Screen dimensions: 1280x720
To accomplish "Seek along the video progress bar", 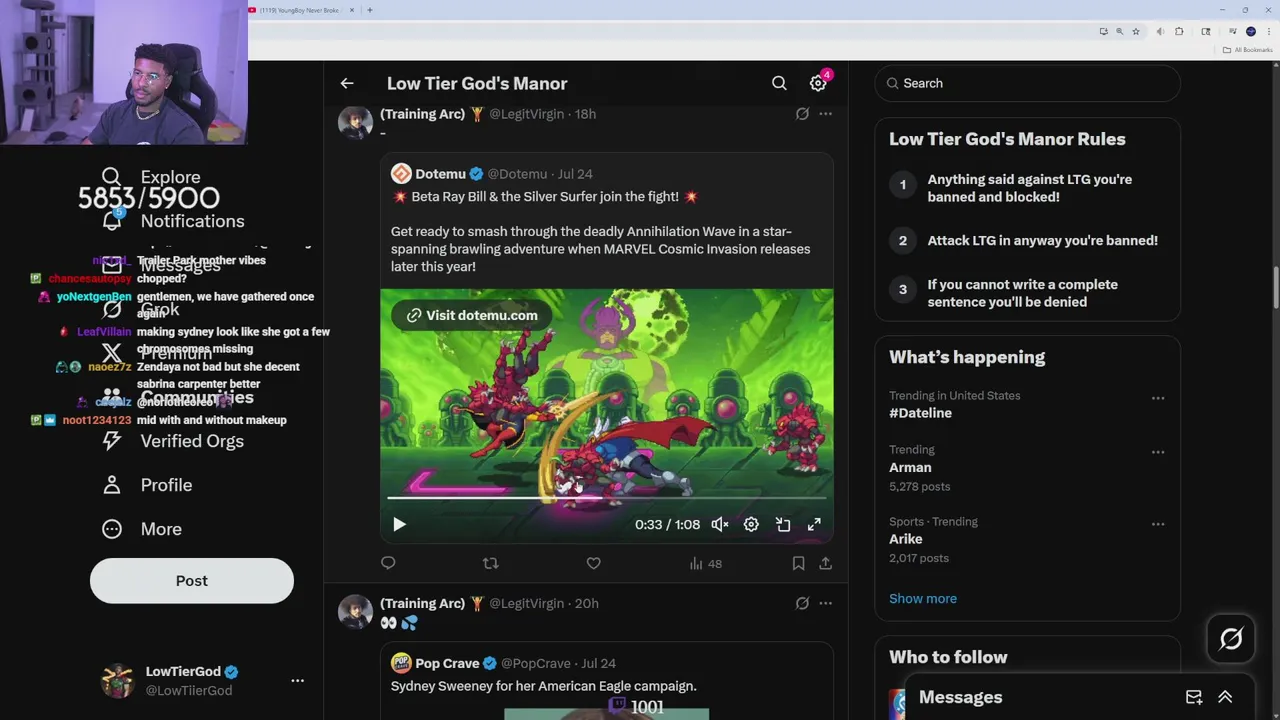I will pyautogui.click(x=606, y=497).
